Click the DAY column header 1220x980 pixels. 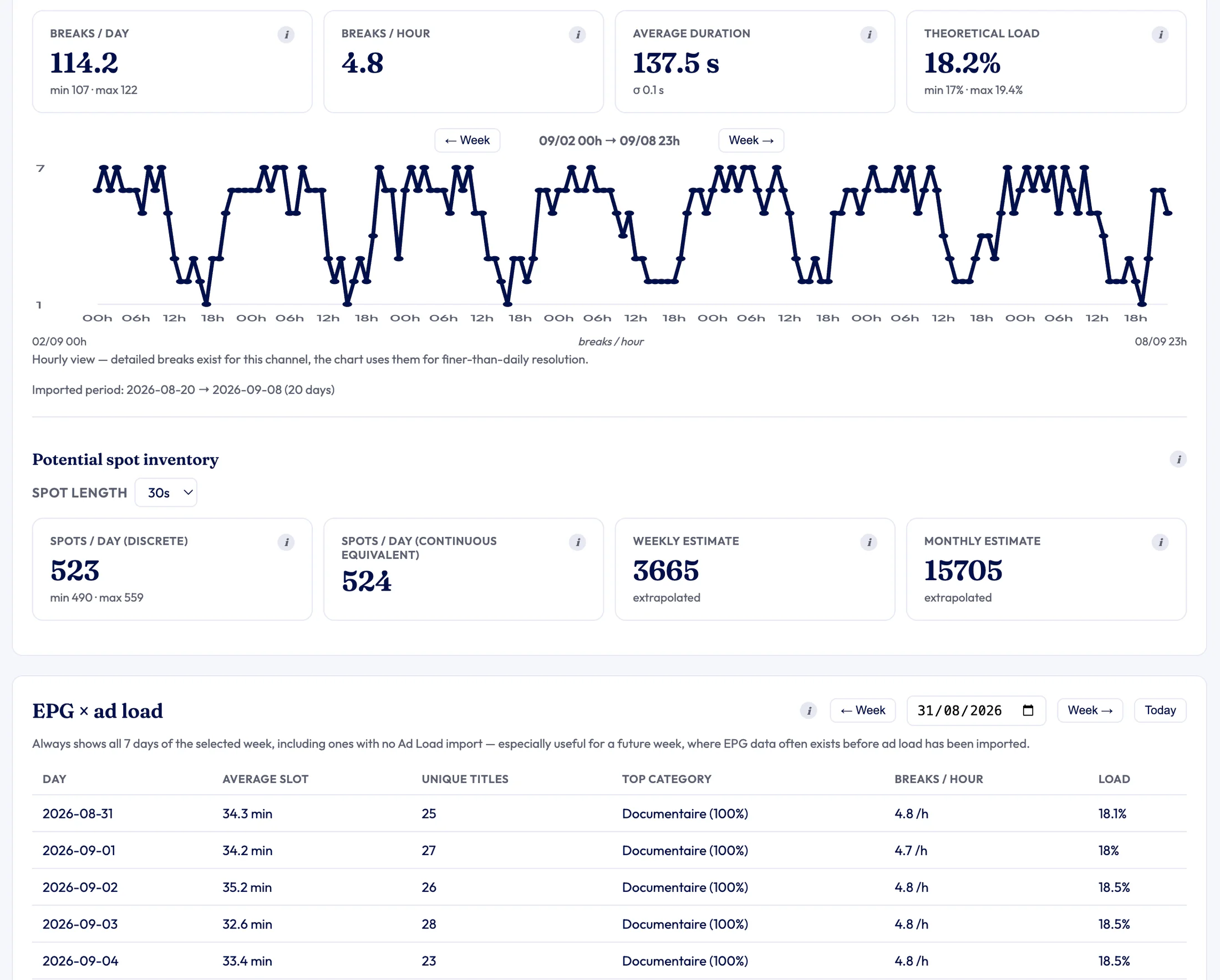[54, 779]
